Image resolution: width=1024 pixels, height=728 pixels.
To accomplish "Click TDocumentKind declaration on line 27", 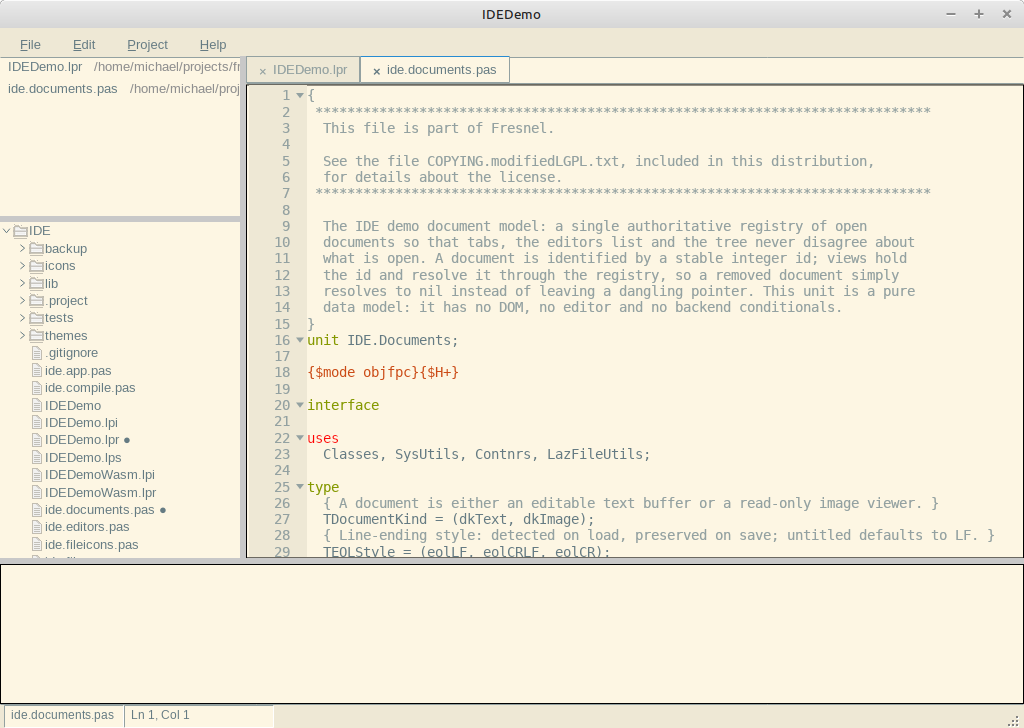I will coord(458,519).
